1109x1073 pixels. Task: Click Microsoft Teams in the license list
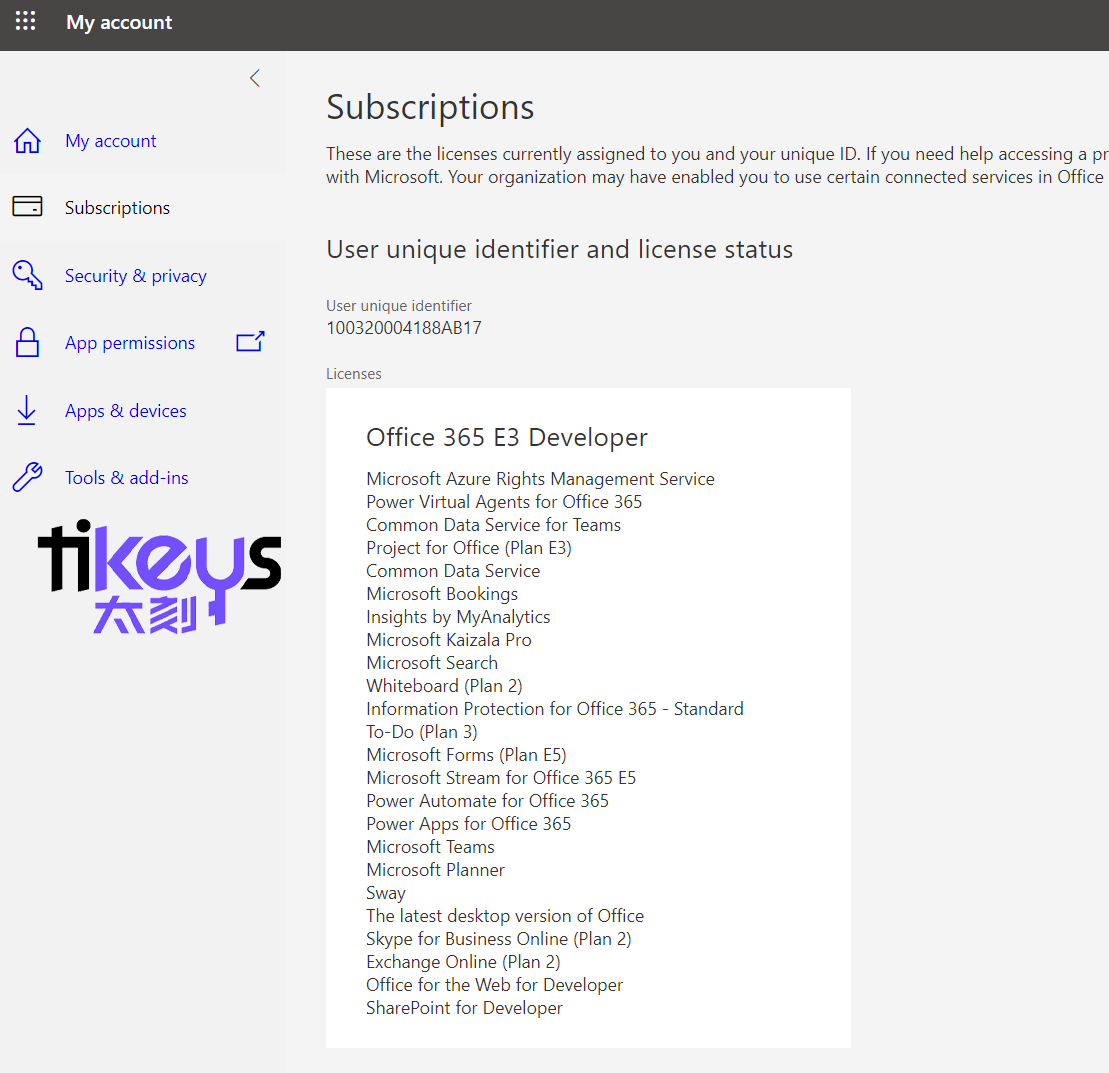tap(430, 847)
